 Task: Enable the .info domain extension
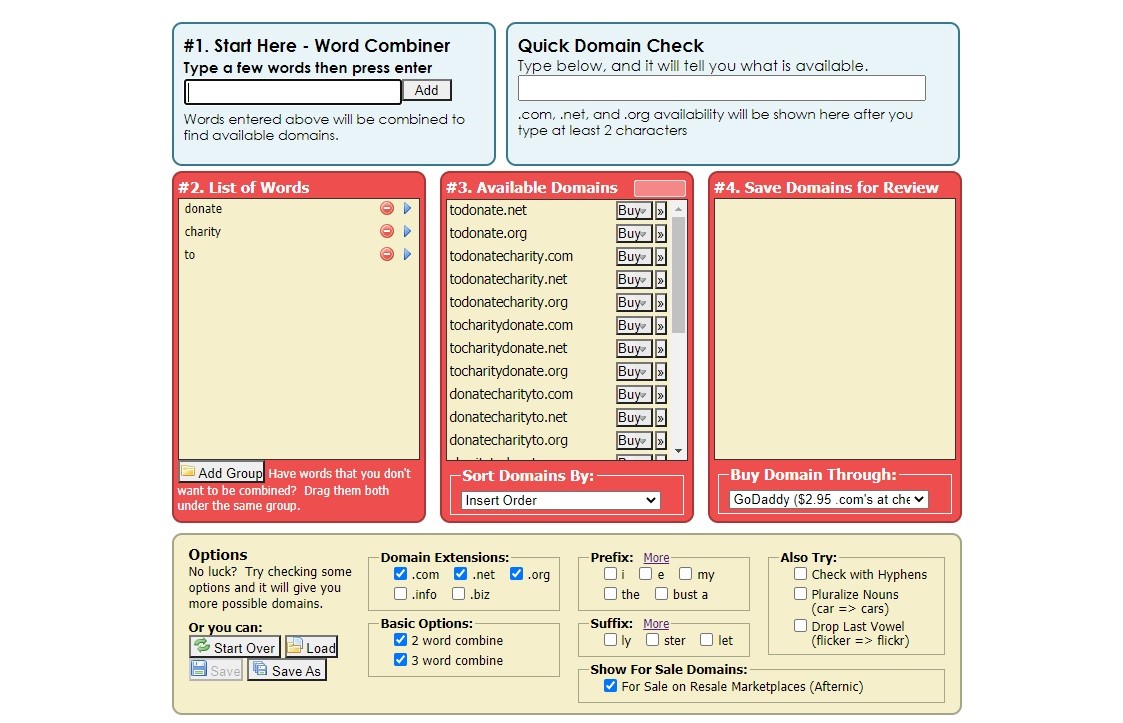400,594
